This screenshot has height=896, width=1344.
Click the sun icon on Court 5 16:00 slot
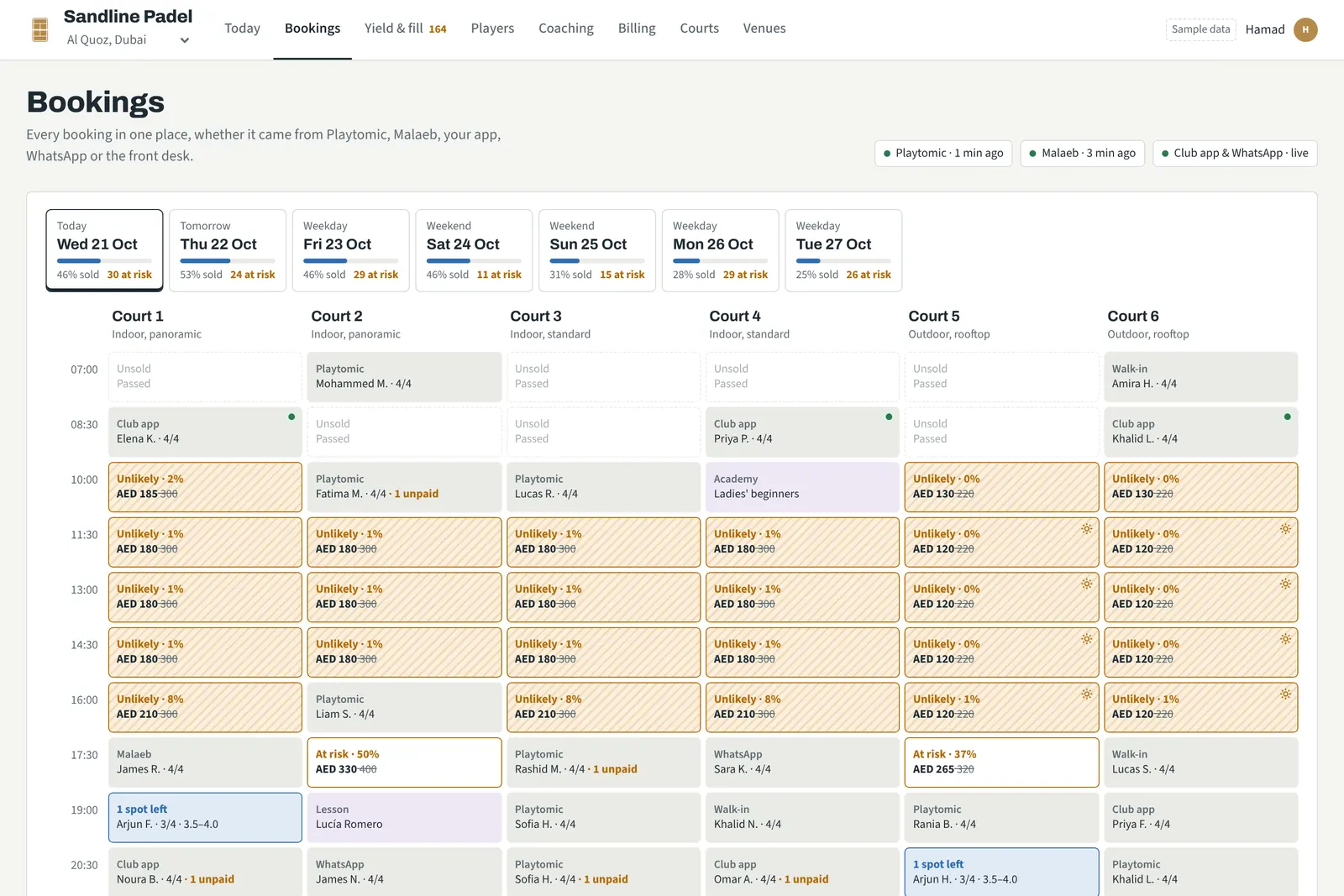(x=1087, y=694)
